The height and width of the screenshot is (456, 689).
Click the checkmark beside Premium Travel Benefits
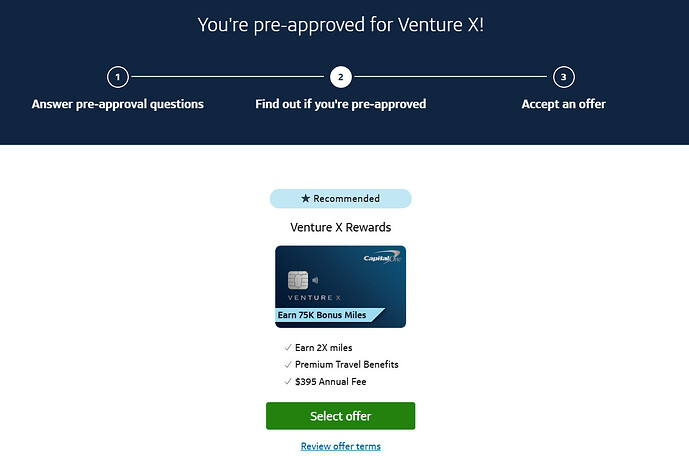tap(288, 365)
